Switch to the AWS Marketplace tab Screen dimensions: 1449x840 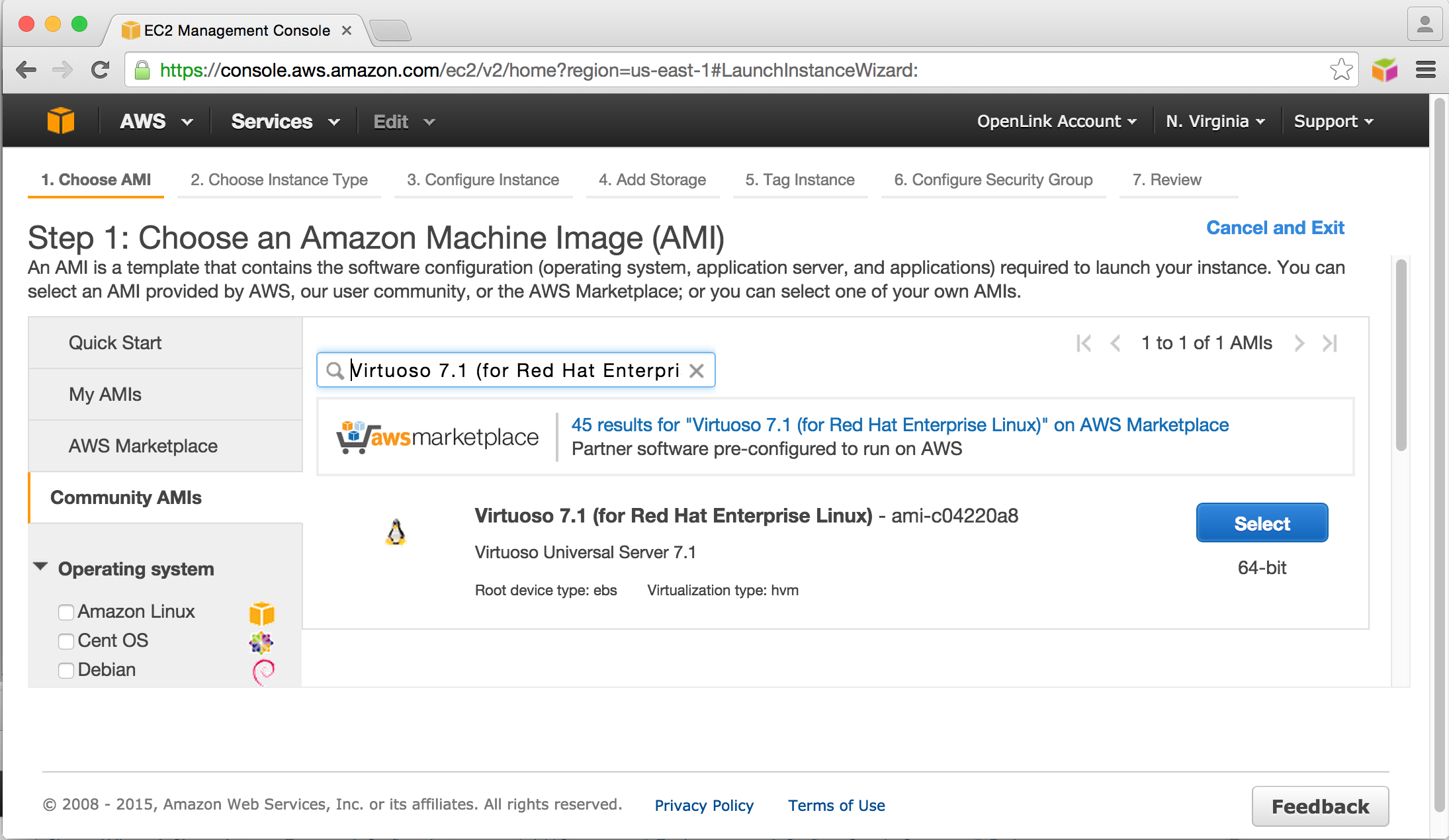(143, 446)
